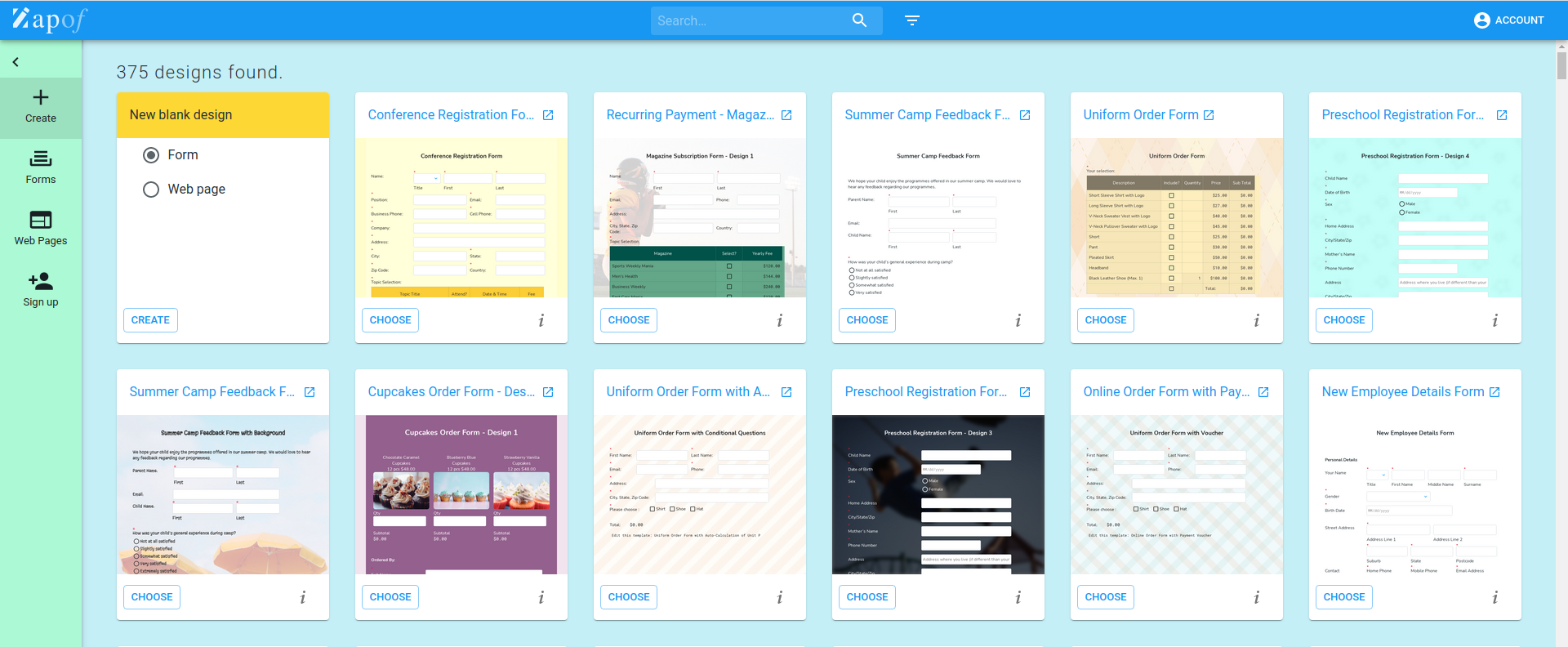Image resolution: width=1568 pixels, height=647 pixels.
Task: Show info for Preschool Registration Design 3
Action: tap(1018, 597)
